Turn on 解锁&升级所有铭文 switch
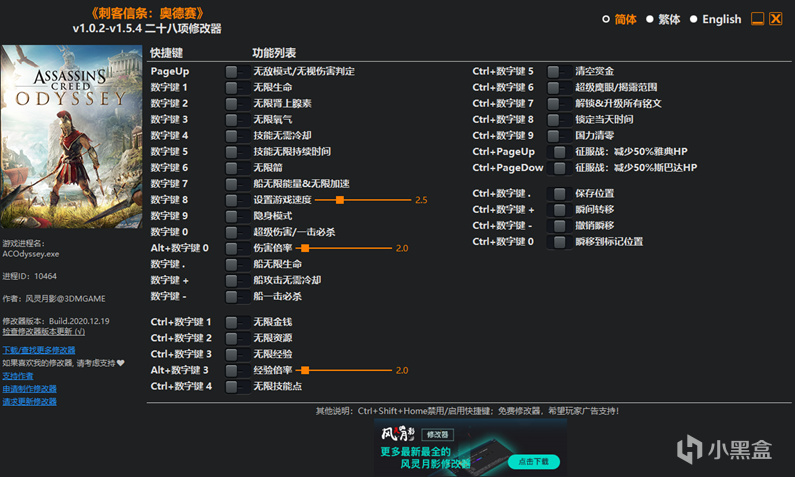Viewport: 795px width, 477px height. [559, 104]
